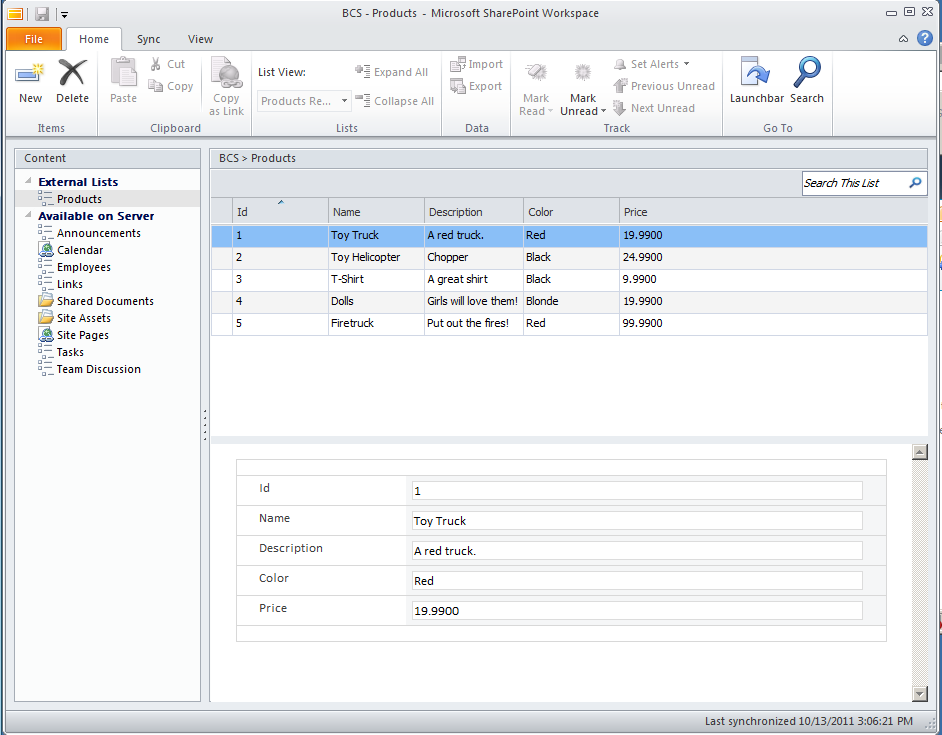Click the Paste clipboard icon
Screen dimensions: 942x735
tap(123, 73)
